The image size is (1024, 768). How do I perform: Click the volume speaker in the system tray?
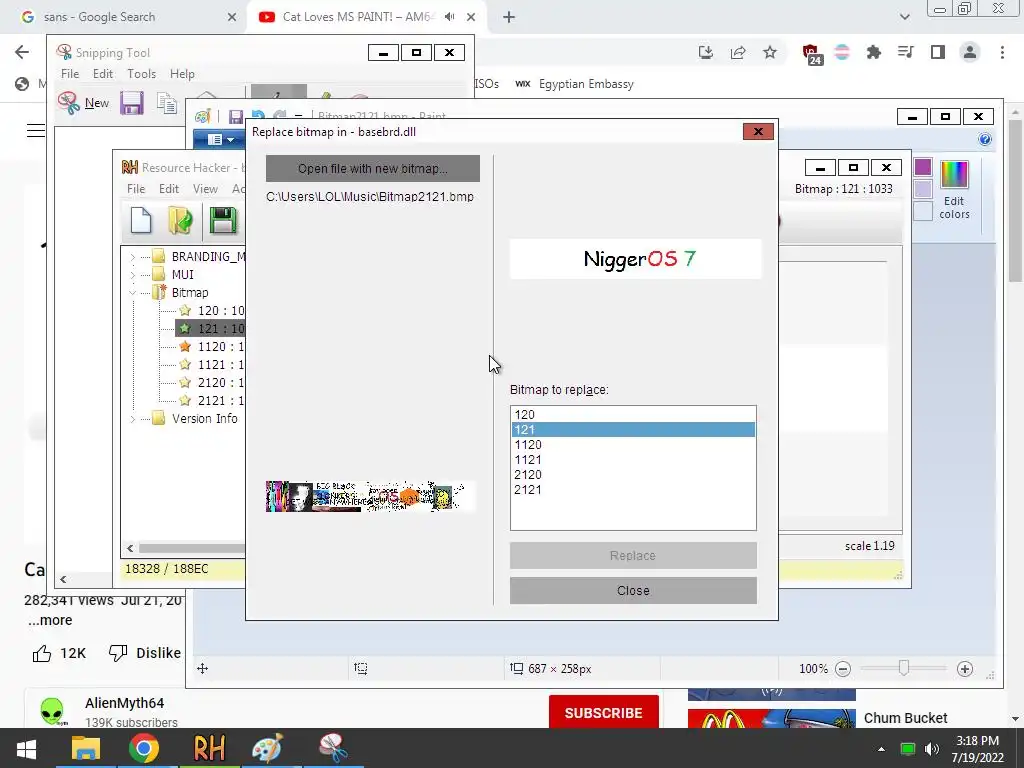coord(932,748)
